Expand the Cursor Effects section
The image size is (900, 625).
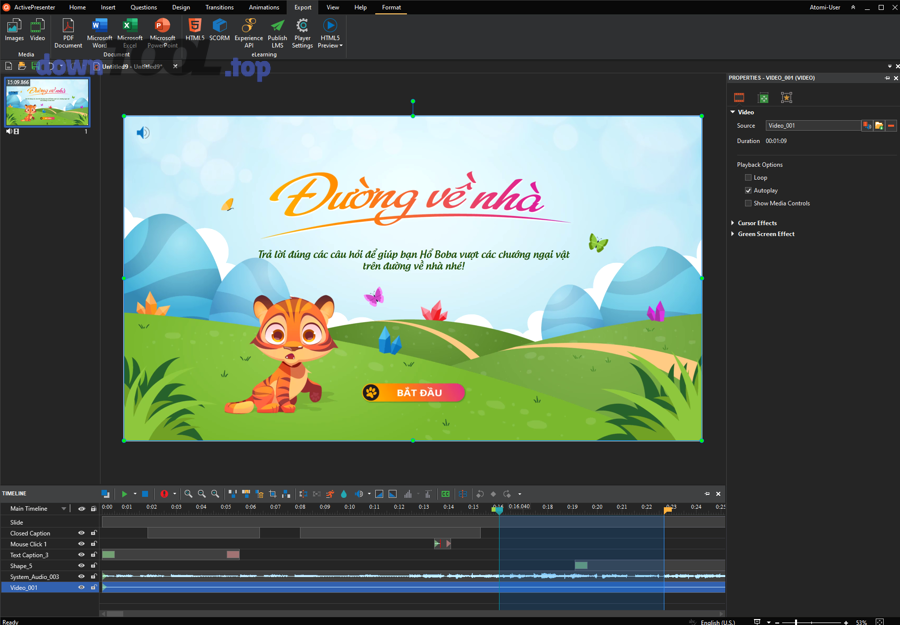[757, 223]
